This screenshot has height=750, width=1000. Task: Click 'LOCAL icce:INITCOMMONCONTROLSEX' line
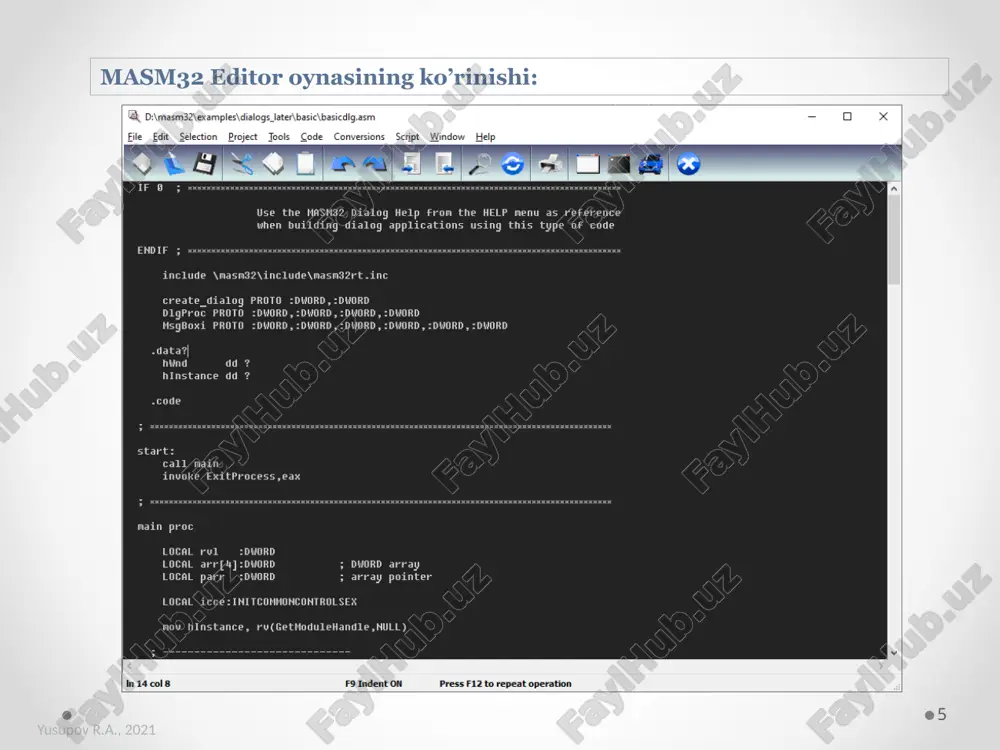coord(260,602)
